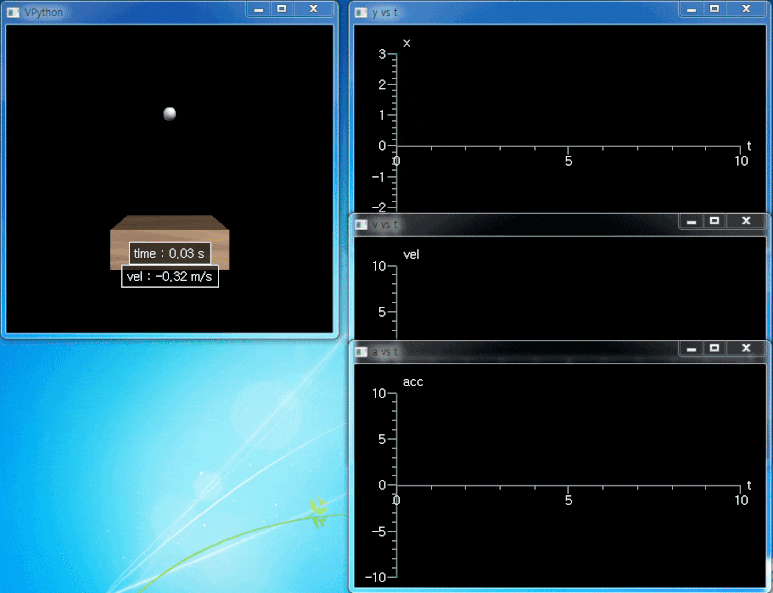
Task: Close the y vs t window
Action: pyautogui.click(x=746, y=9)
